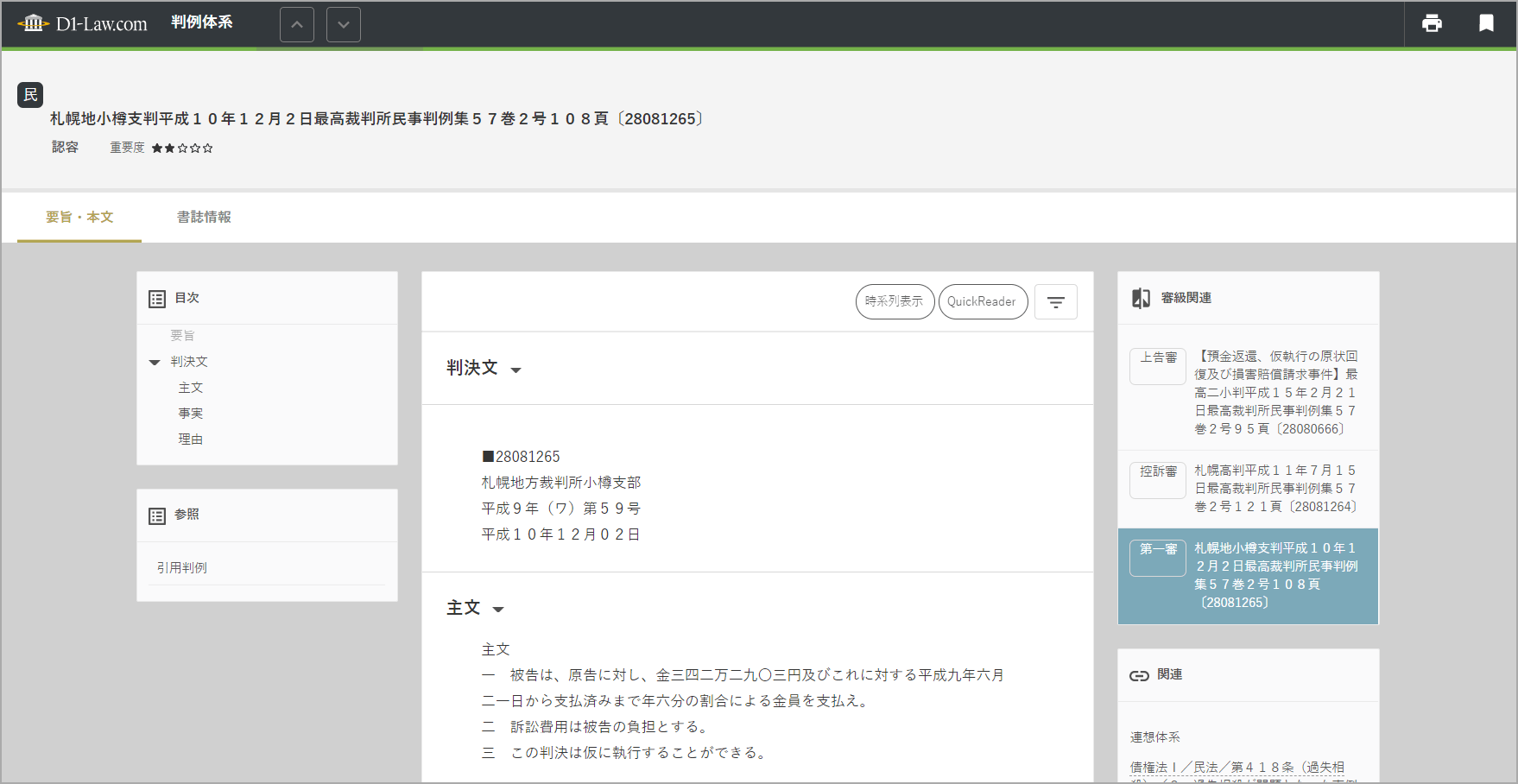Screen dimensions: 1518x784
Task: Toggle the QuickReader mode
Action: click(x=982, y=301)
